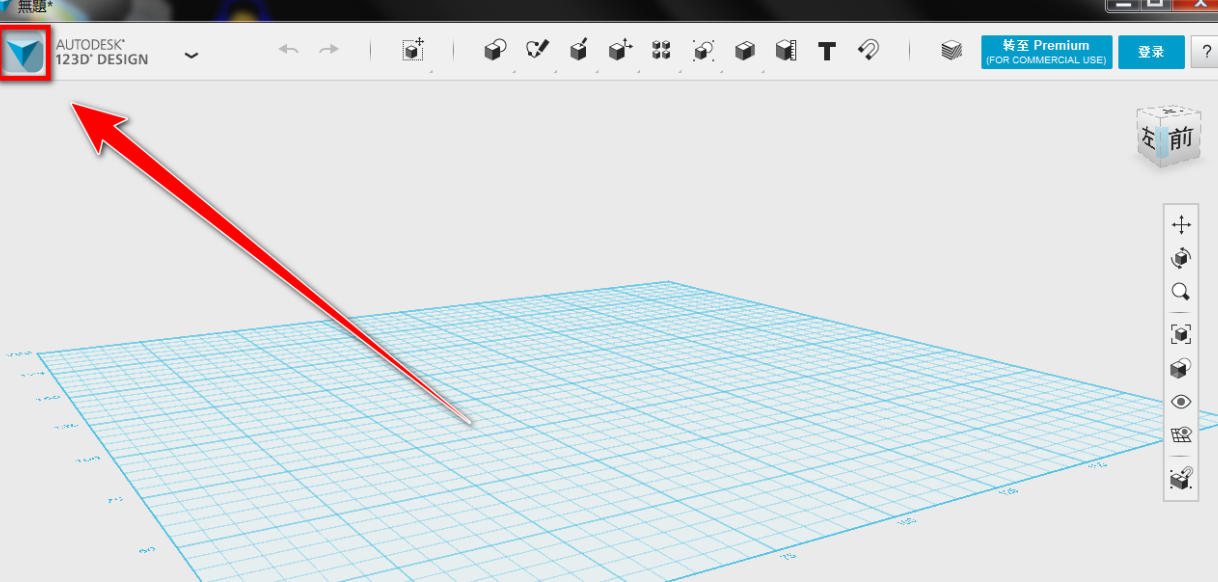Toggle the Snap magnet tool
Screen dimensions: 1218x582
pos(869,50)
